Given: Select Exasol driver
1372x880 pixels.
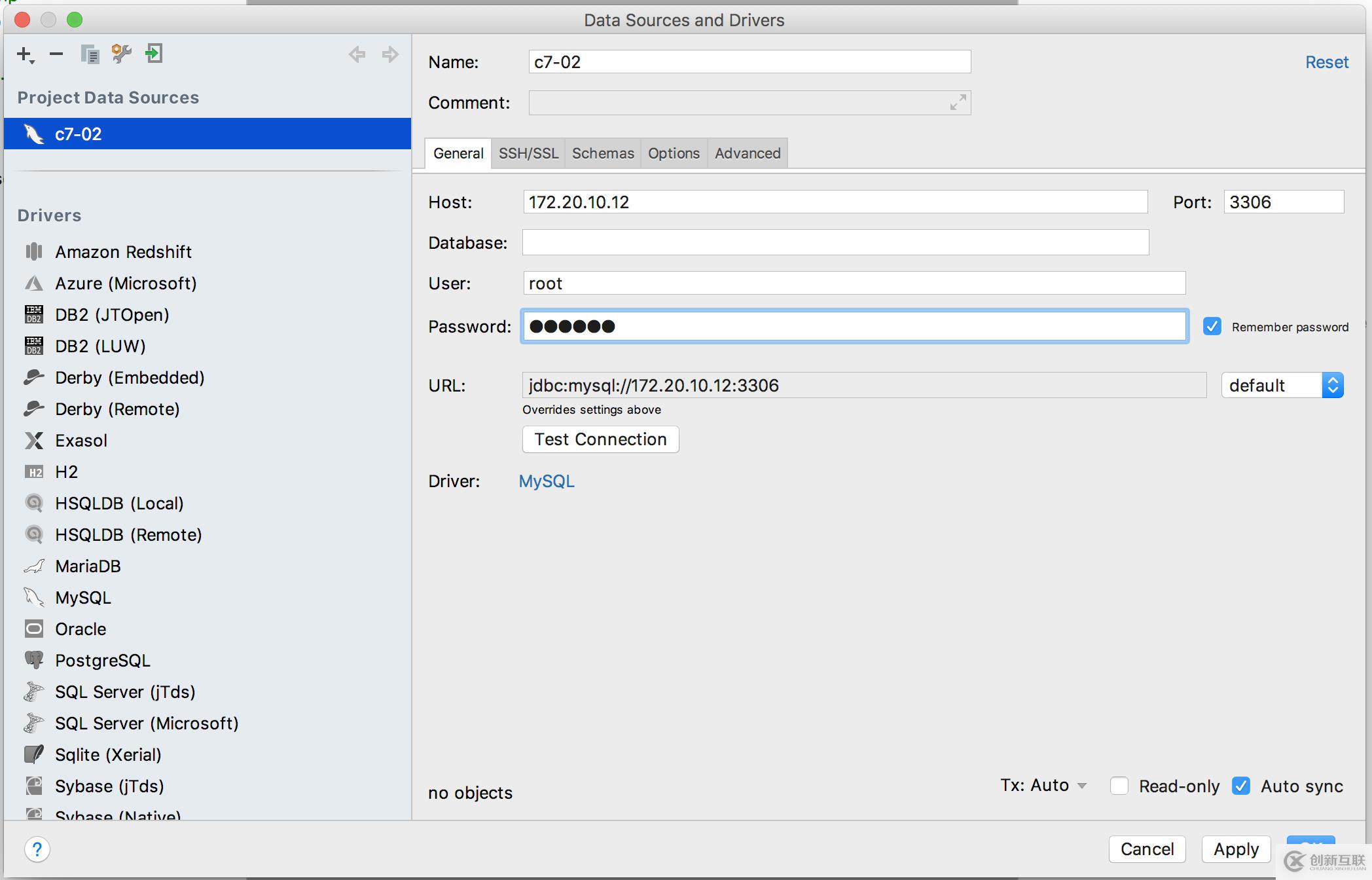Looking at the screenshot, I should [208, 441].
